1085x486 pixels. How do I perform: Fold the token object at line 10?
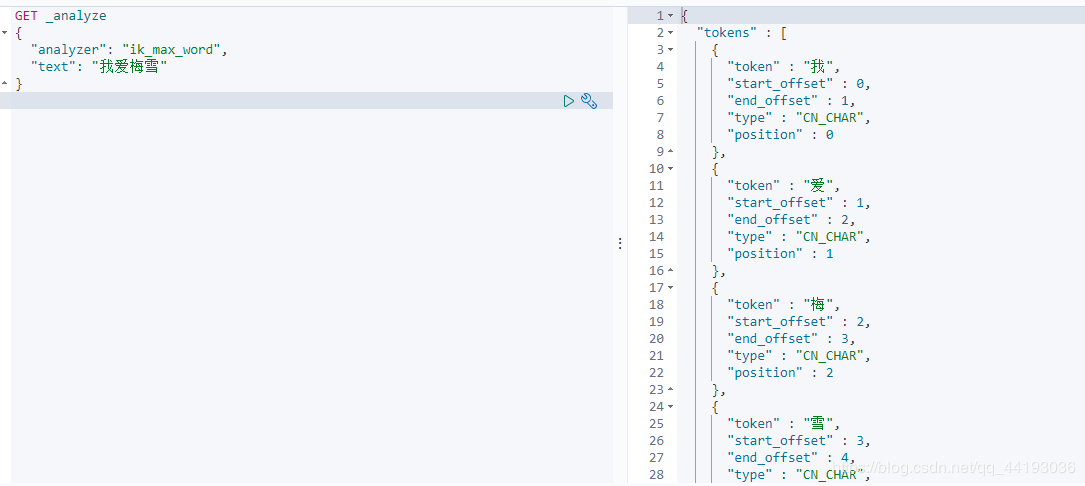(x=671, y=168)
